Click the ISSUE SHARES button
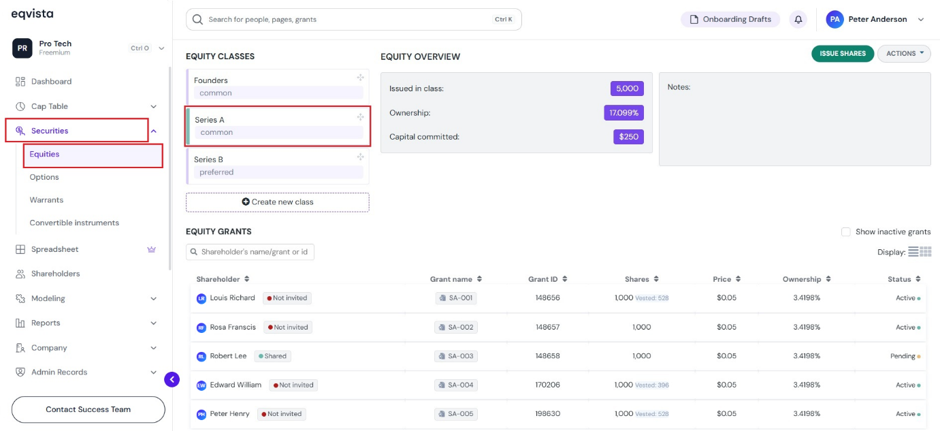940x431 pixels. (843, 53)
